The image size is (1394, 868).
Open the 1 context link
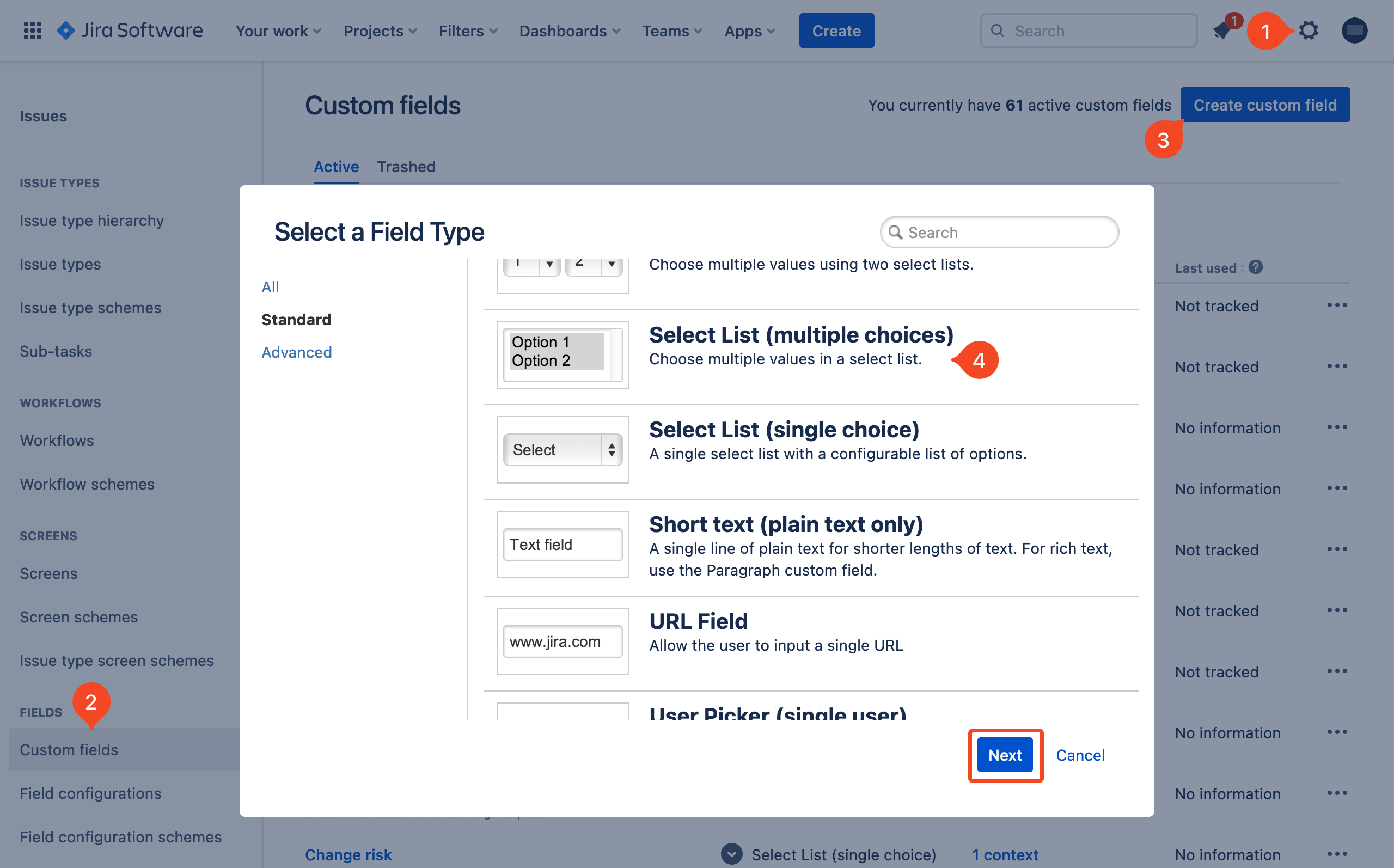1005,854
